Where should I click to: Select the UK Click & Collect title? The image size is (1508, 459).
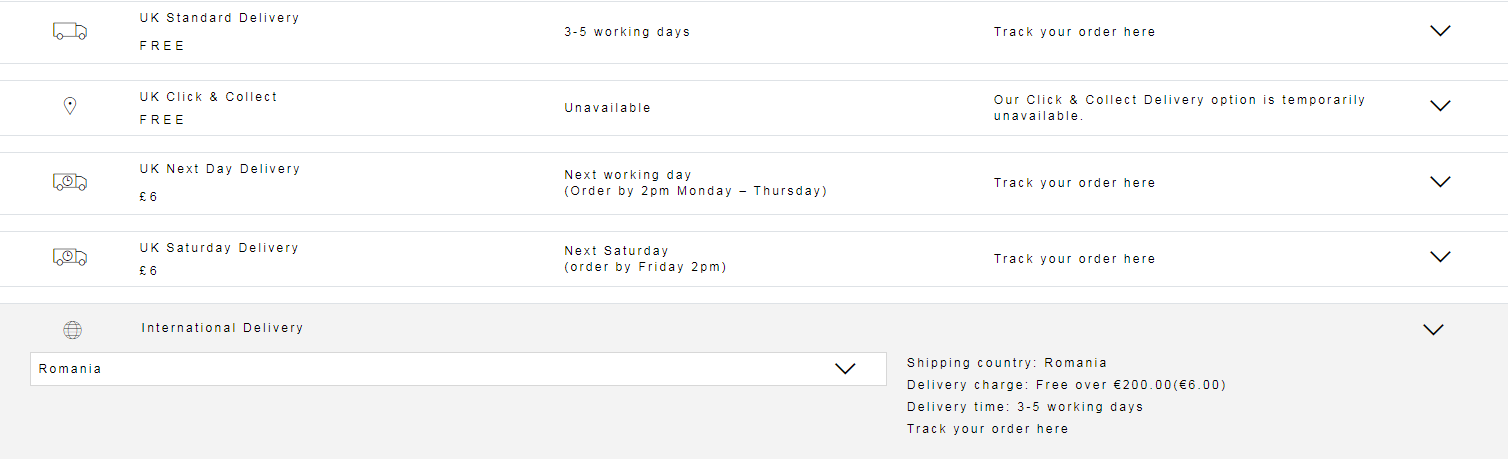(x=208, y=97)
